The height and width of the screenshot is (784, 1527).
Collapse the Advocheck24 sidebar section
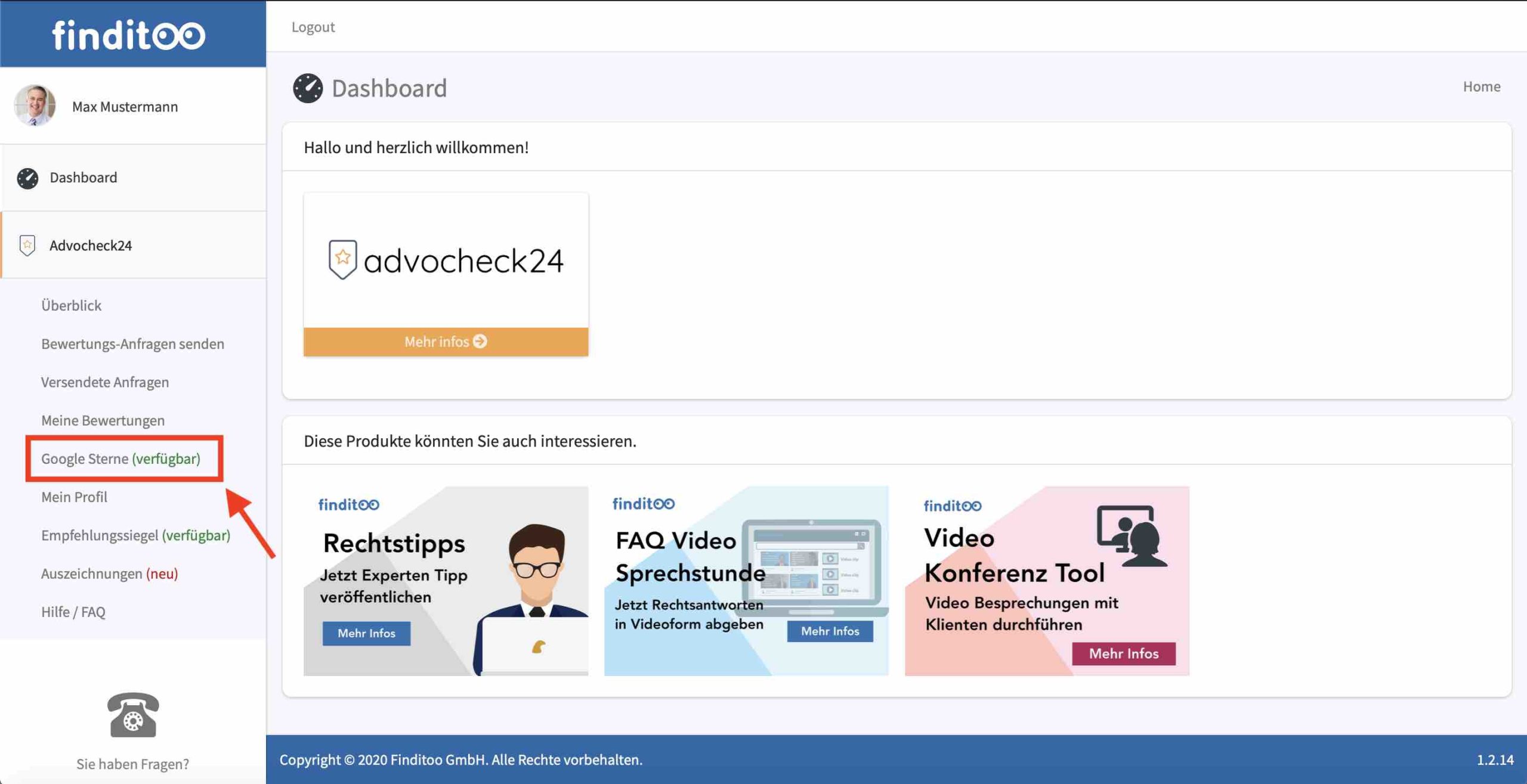point(91,245)
